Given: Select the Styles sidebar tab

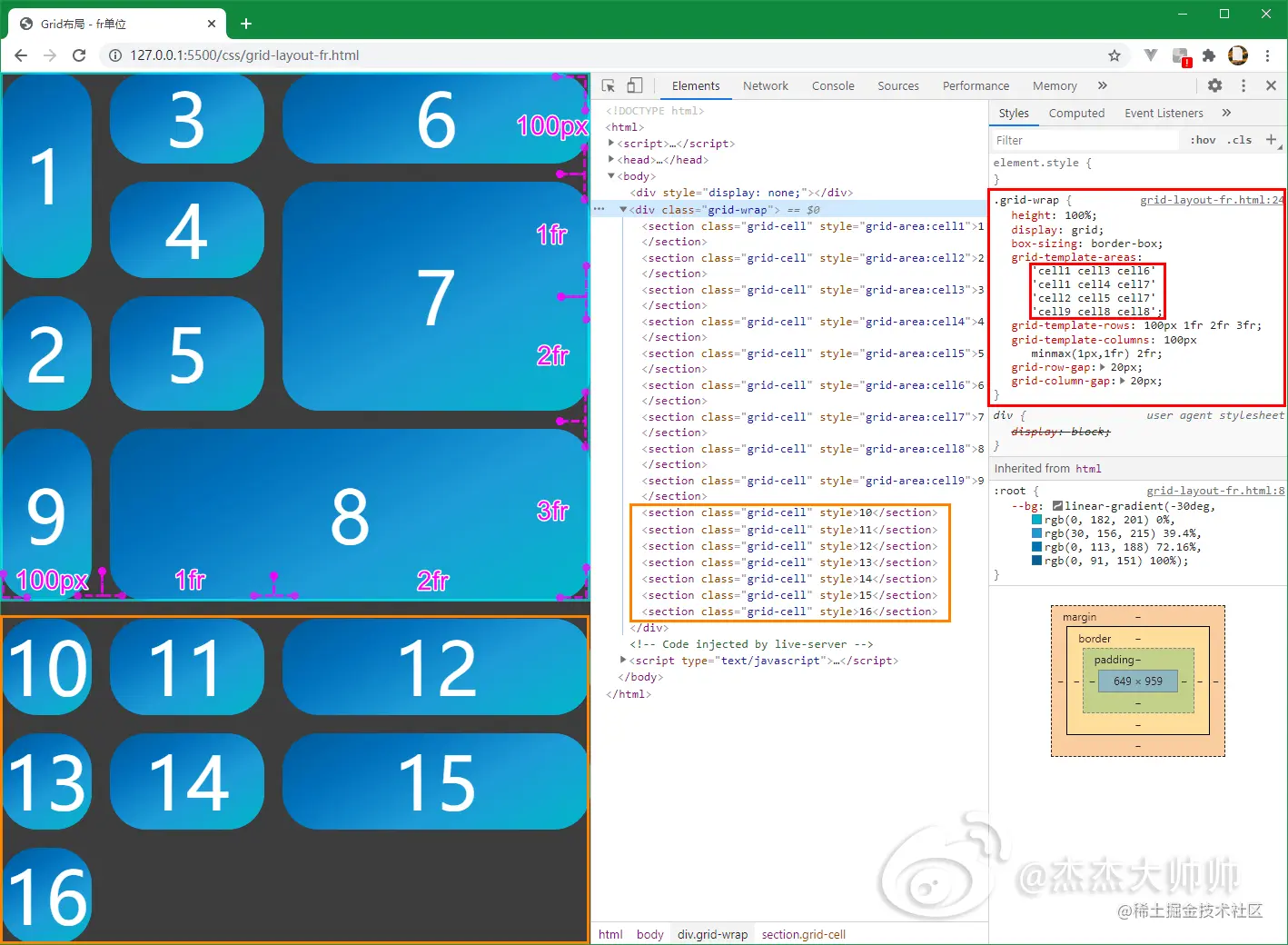Looking at the screenshot, I should (x=1014, y=113).
